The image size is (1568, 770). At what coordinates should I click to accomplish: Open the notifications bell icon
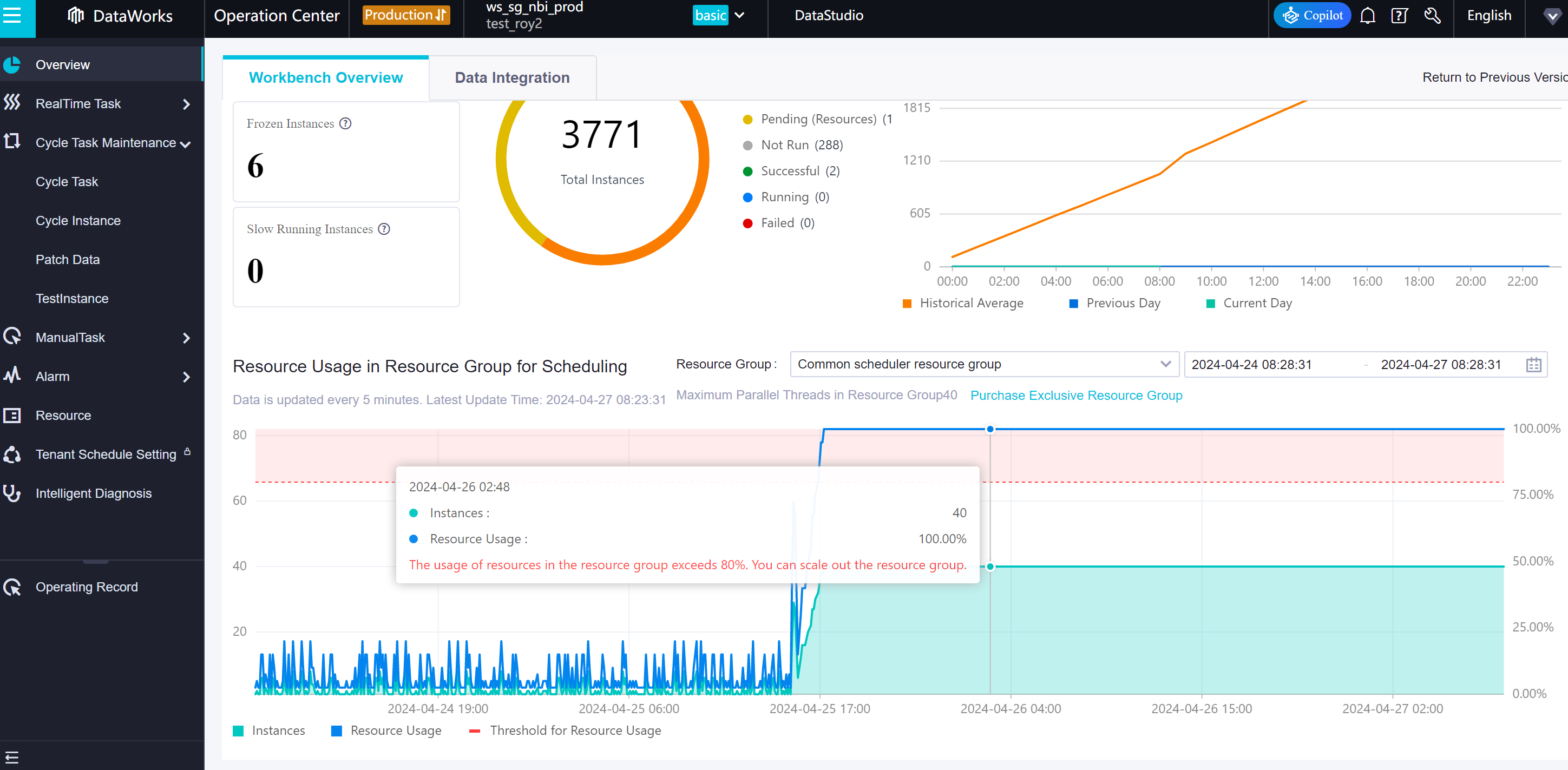[x=1367, y=15]
